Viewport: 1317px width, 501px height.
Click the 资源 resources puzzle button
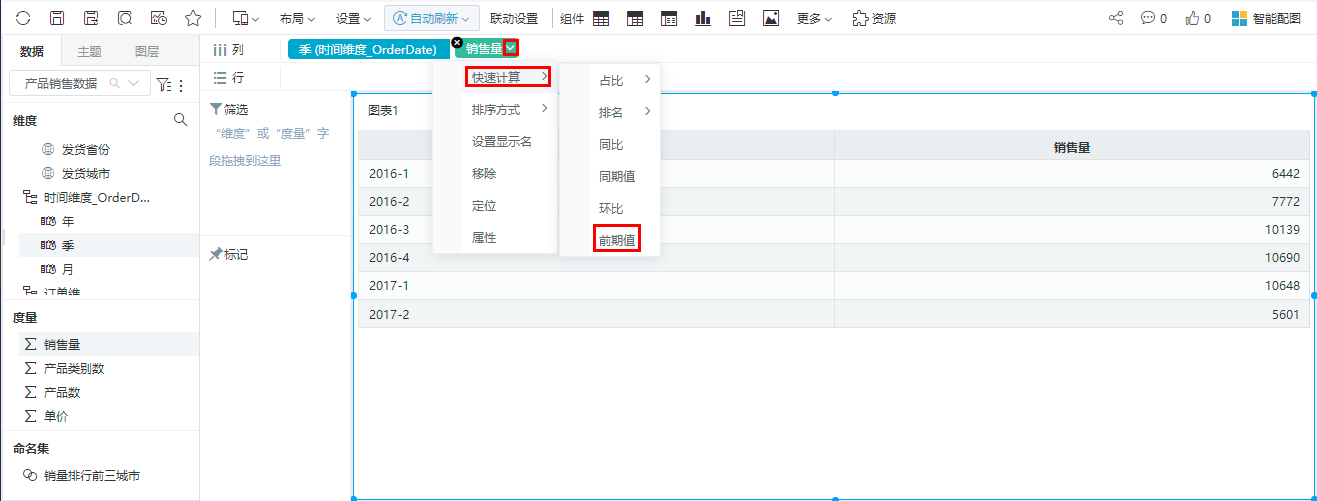874,18
